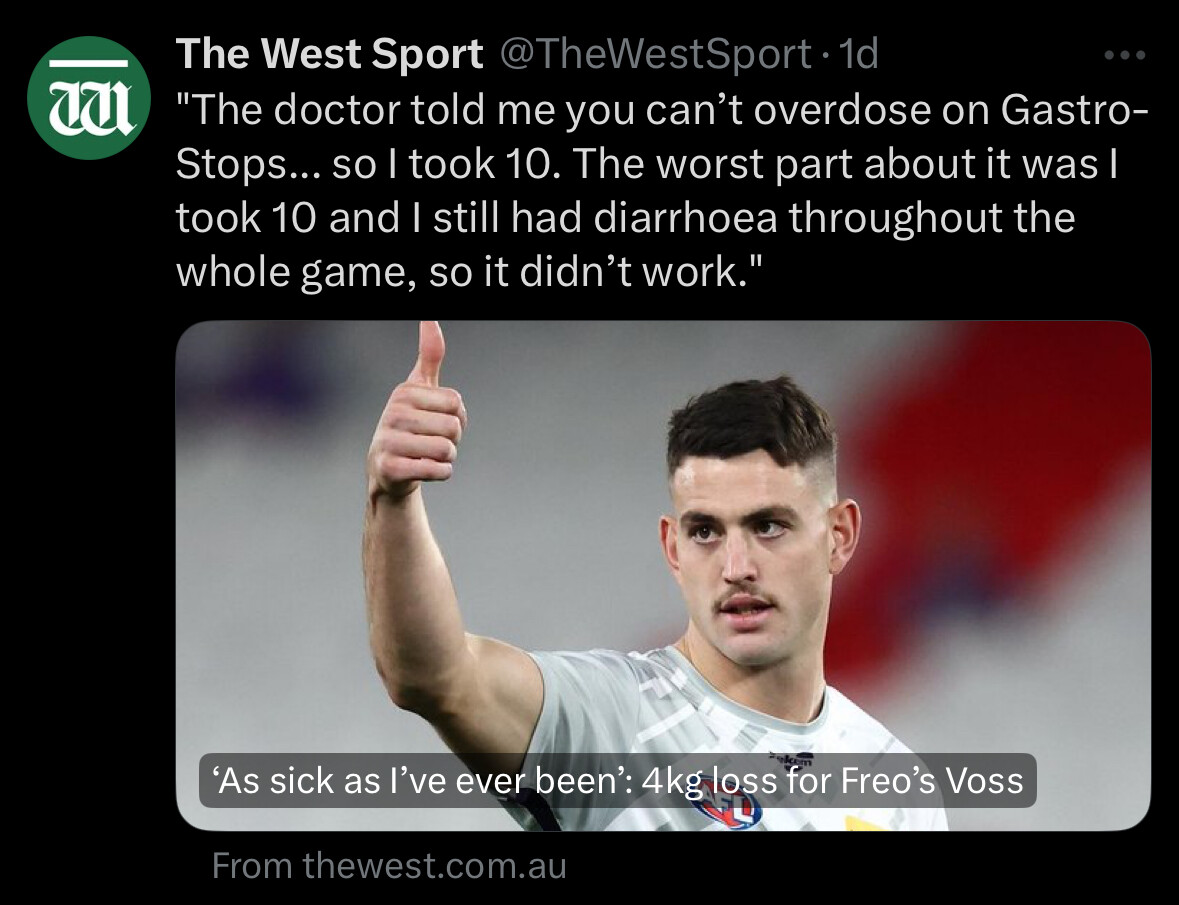Click the @TheWestSport handle

pyautogui.click(x=655, y=54)
